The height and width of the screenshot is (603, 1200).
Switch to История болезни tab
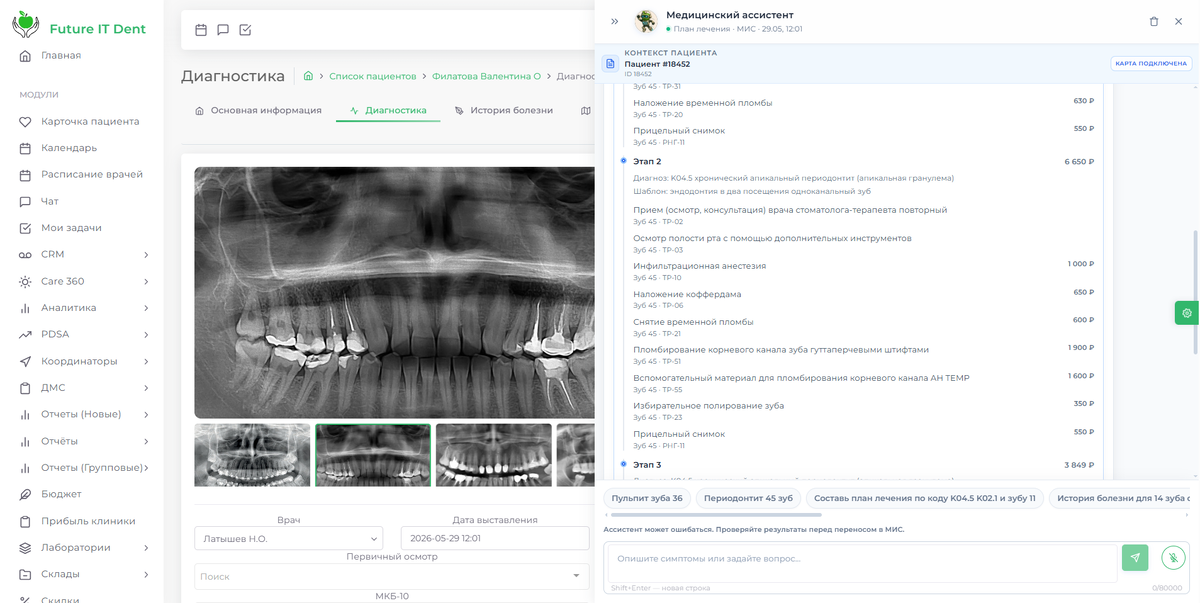[x=503, y=110]
